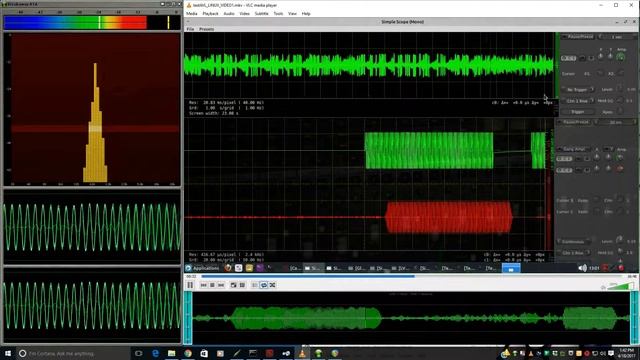Open the VLC Help menu
The height and width of the screenshot is (360, 640).
pos(306,13)
